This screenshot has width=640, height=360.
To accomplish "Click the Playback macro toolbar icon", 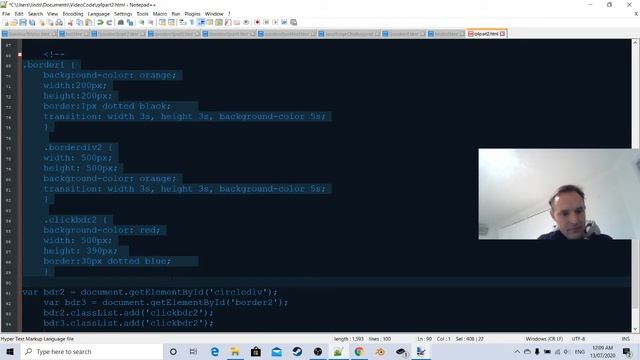I will [275, 22].
